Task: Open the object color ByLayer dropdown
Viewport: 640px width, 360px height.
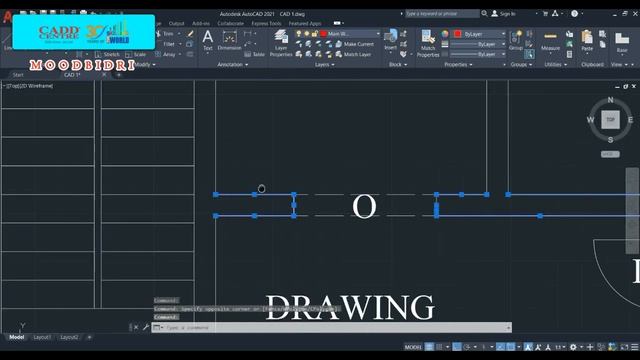Action: tap(503, 34)
